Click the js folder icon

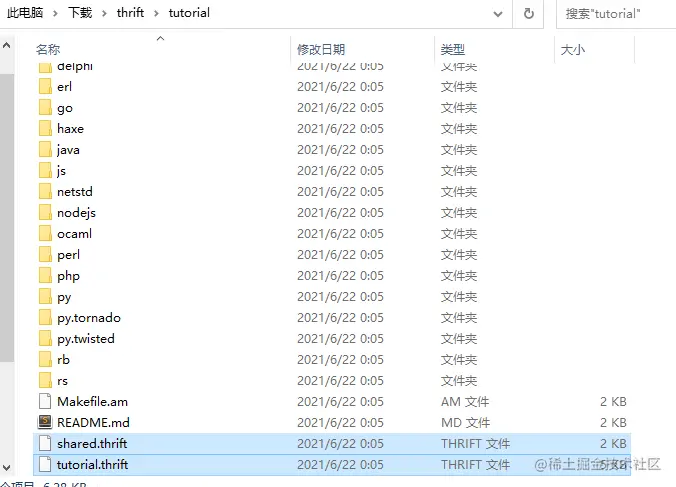(x=45, y=170)
